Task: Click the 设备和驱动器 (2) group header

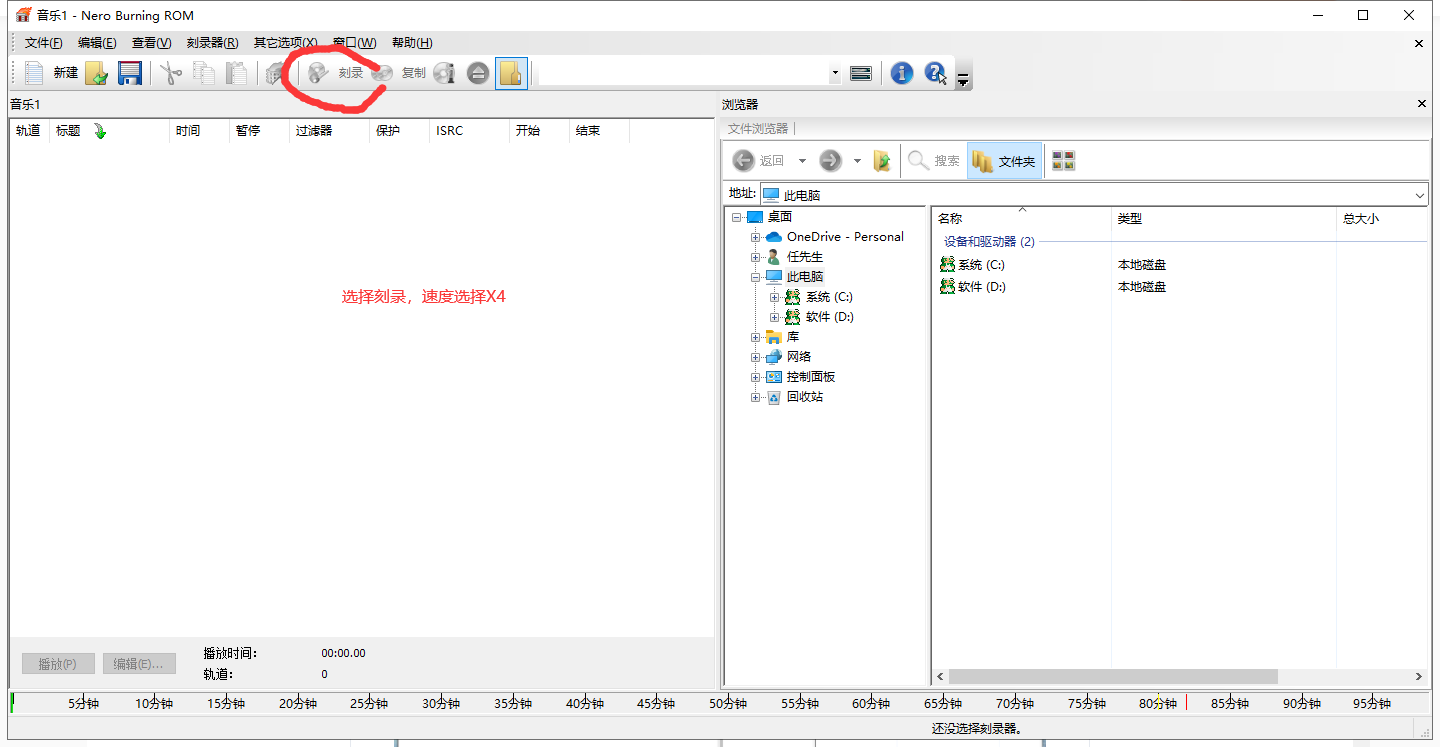Action: coord(989,242)
